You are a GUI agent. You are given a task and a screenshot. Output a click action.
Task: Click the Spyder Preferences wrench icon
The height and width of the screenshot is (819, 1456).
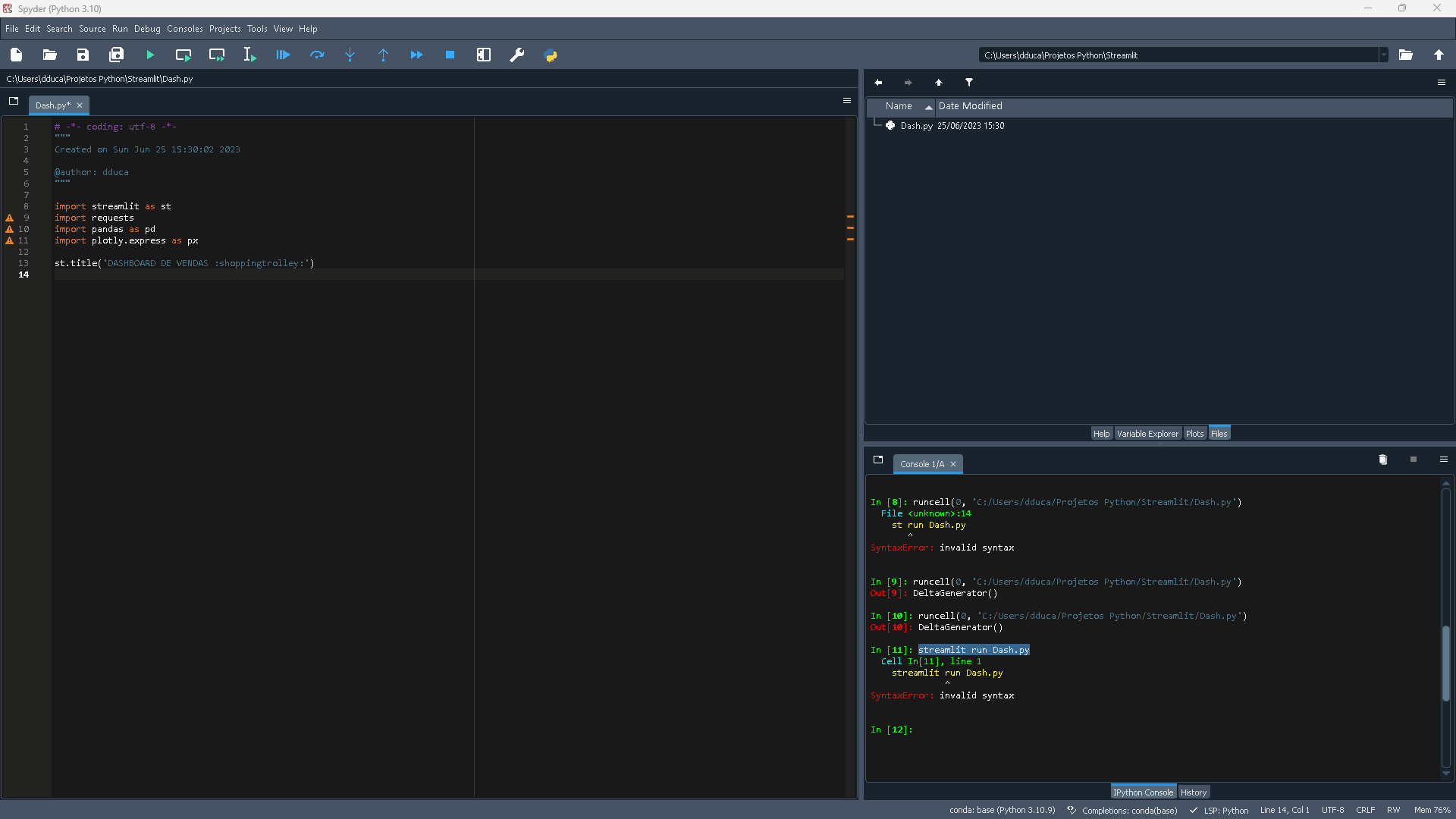click(517, 55)
